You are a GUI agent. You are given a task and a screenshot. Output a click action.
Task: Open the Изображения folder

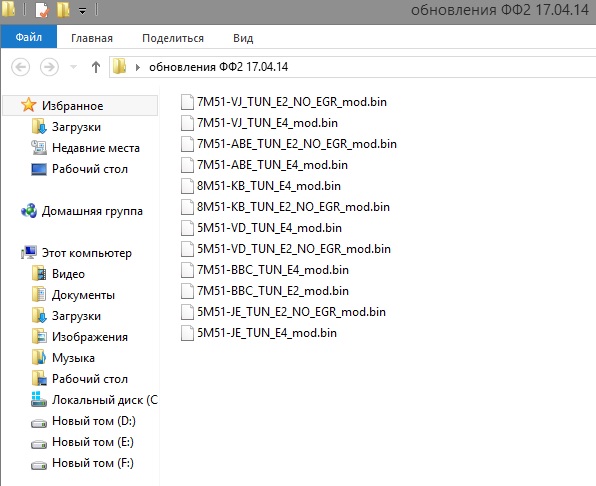pos(90,337)
